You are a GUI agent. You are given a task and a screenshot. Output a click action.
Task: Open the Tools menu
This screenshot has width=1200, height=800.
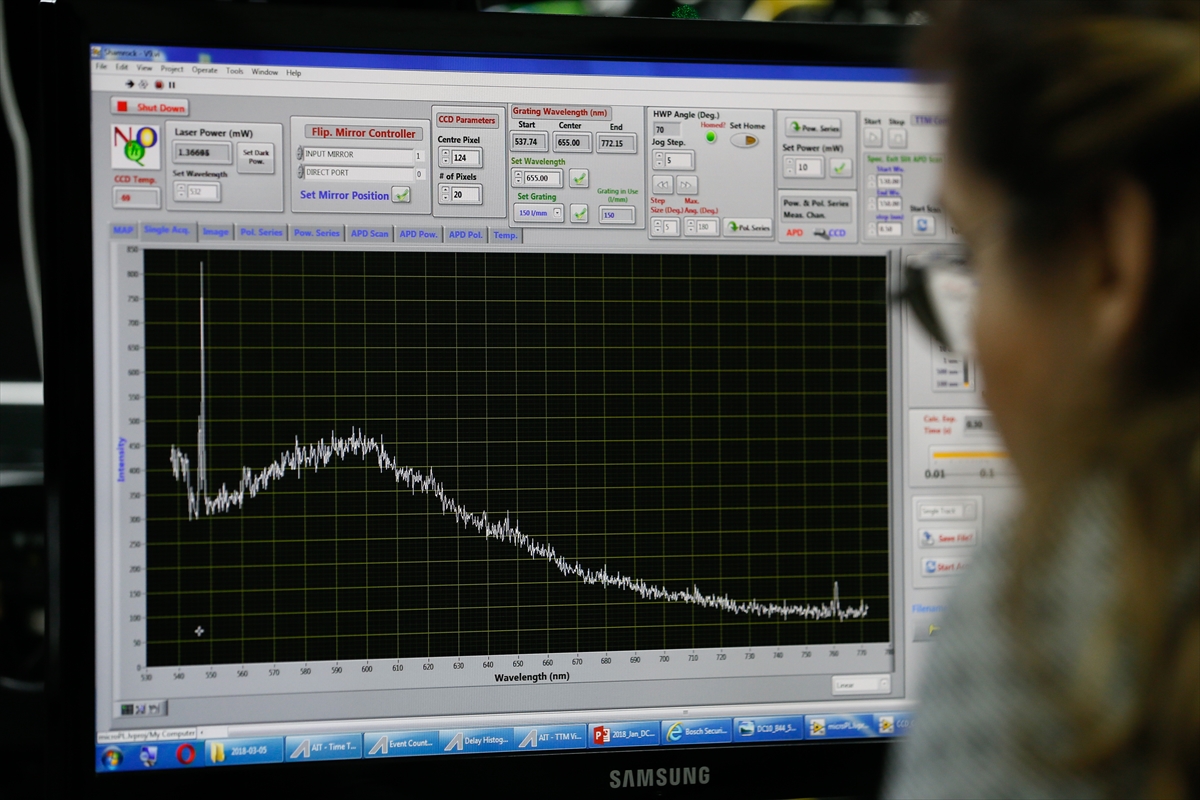[x=234, y=71]
